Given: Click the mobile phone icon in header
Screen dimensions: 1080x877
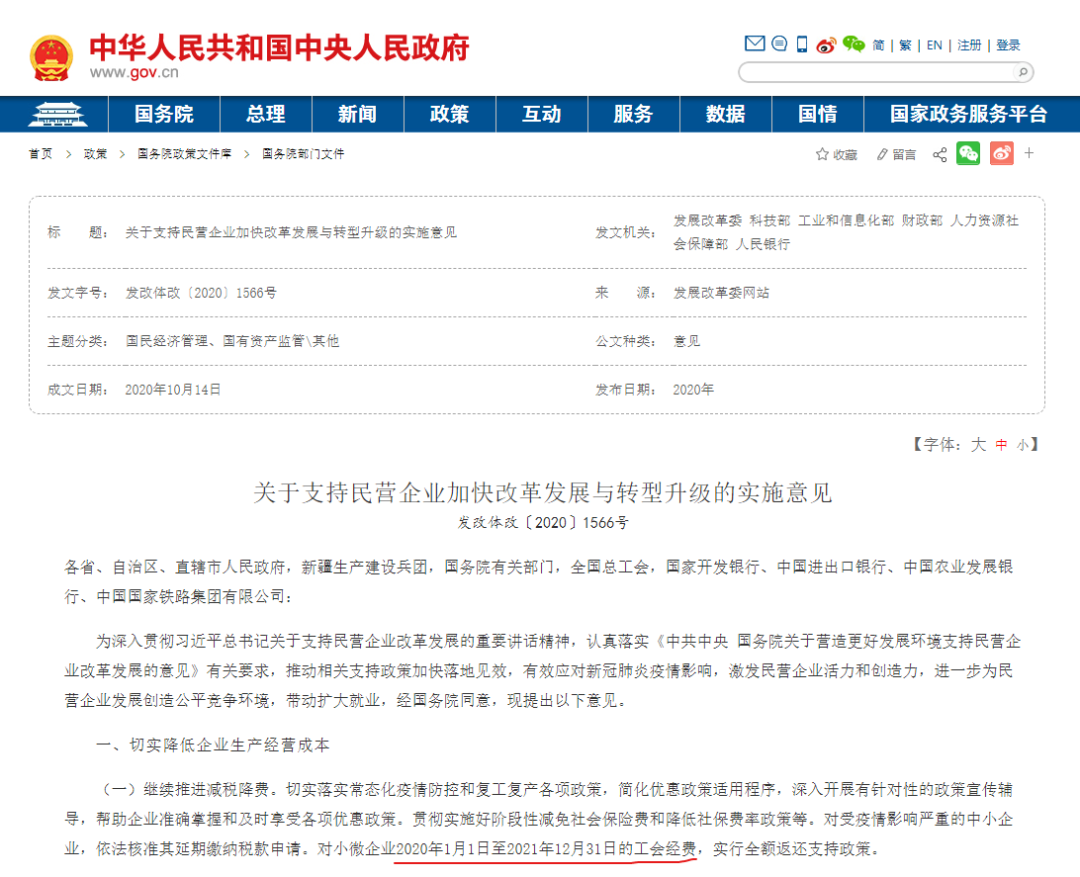Looking at the screenshot, I should pyautogui.click(x=802, y=44).
